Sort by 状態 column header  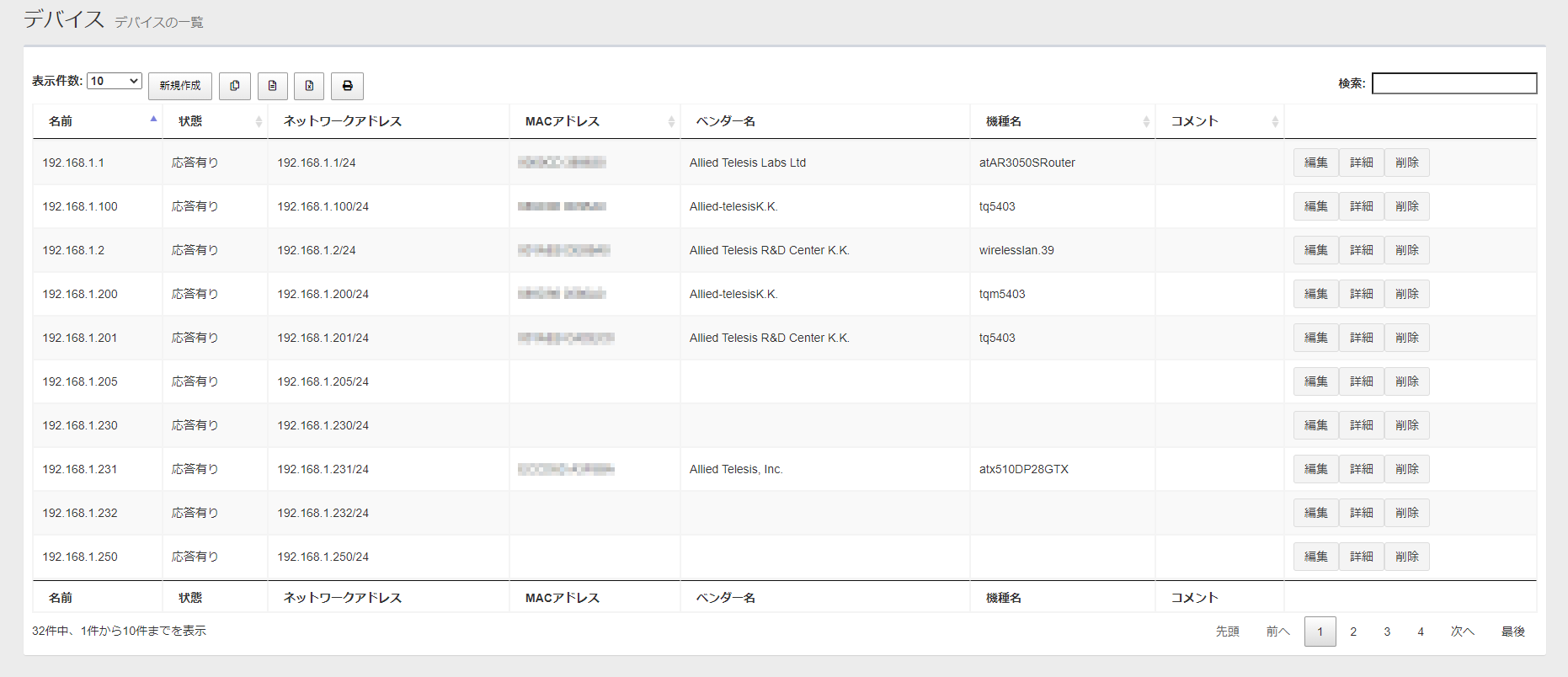[215, 121]
